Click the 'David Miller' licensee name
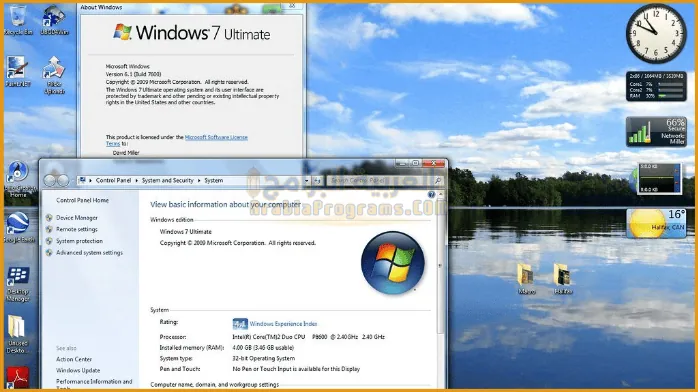This screenshot has width=698, height=392. (126, 153)
